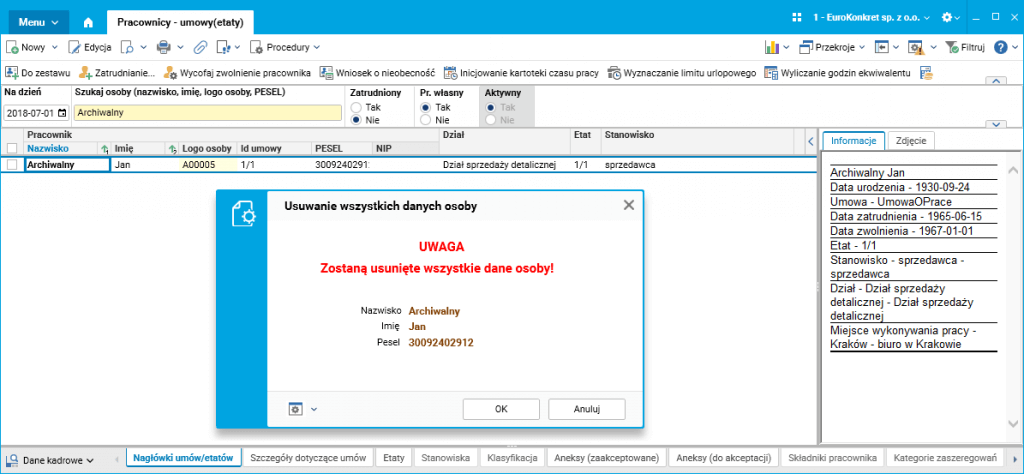The width and height of the screenshot is (1024, 474).
Task: Click the Do zestawu icon
Action: (x=12, y=72)
